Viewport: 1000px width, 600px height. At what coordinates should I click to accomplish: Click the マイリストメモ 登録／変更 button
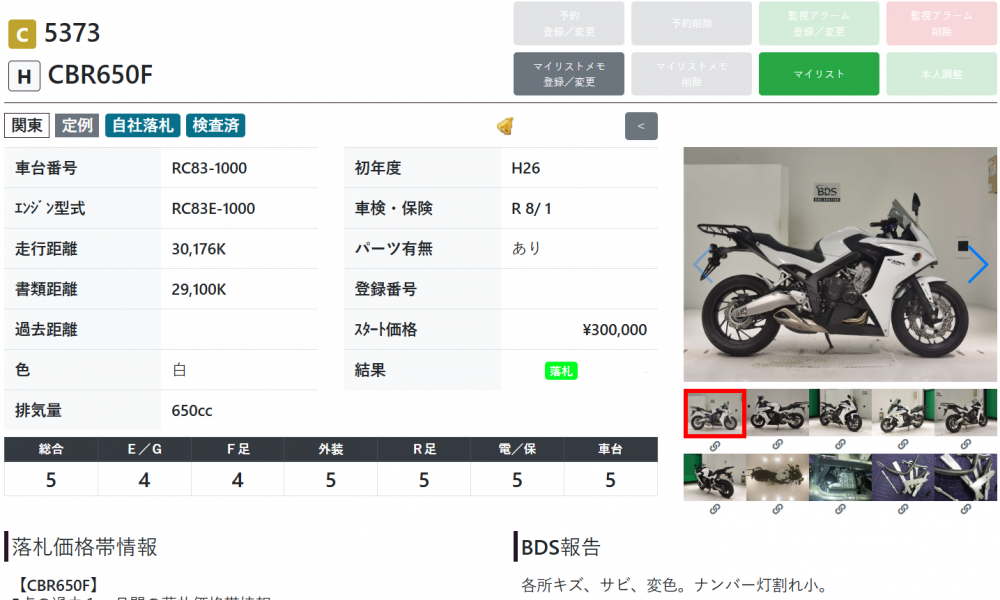pyautogui.click(x=569, y=74)
